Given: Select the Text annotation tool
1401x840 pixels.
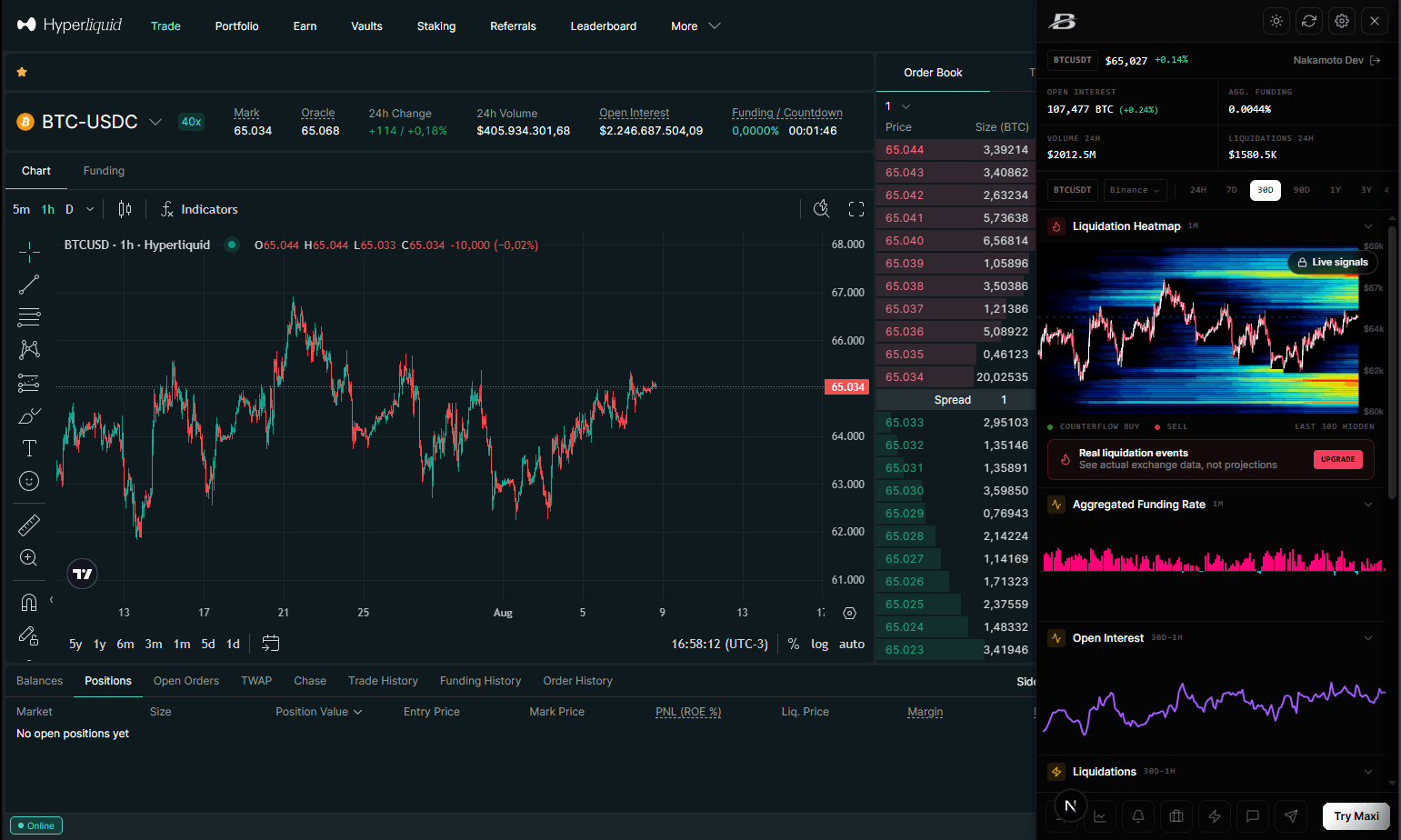Looking at the screenshot, I should point(29,448).
